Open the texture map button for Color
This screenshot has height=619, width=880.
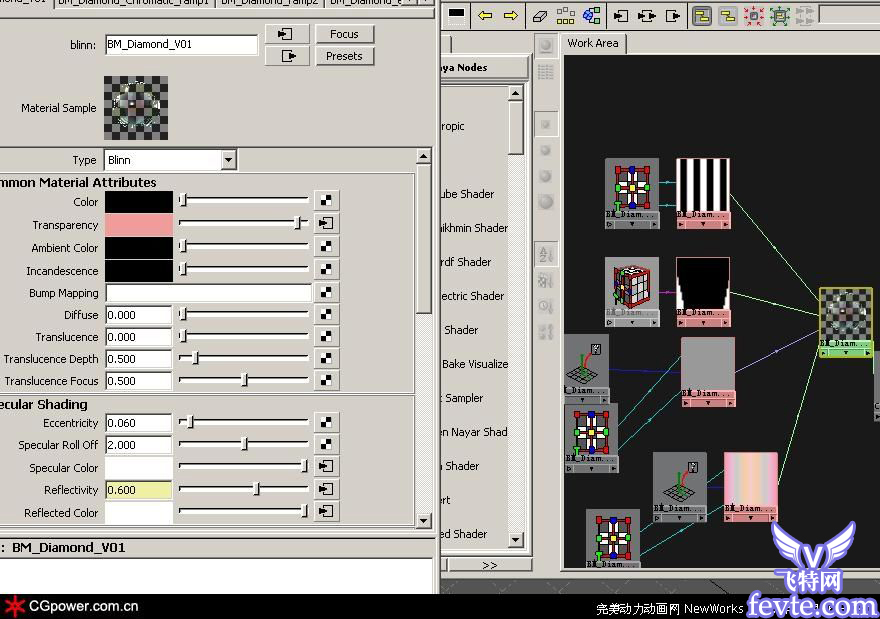tap(326, 200)
